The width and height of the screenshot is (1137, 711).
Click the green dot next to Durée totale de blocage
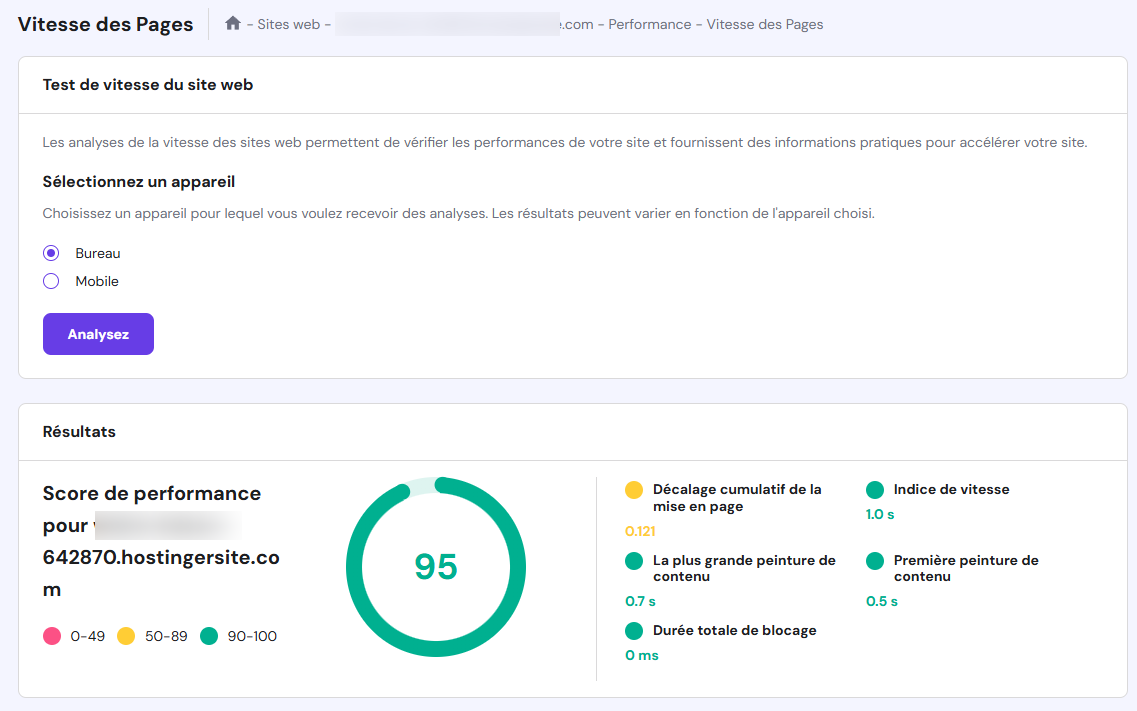pyautogui.click(x=632, y=631)
